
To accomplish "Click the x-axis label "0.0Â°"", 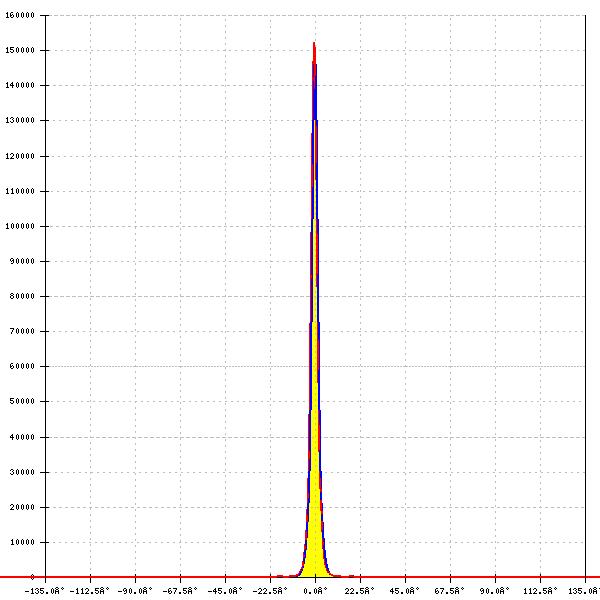I will coord(315,591).
